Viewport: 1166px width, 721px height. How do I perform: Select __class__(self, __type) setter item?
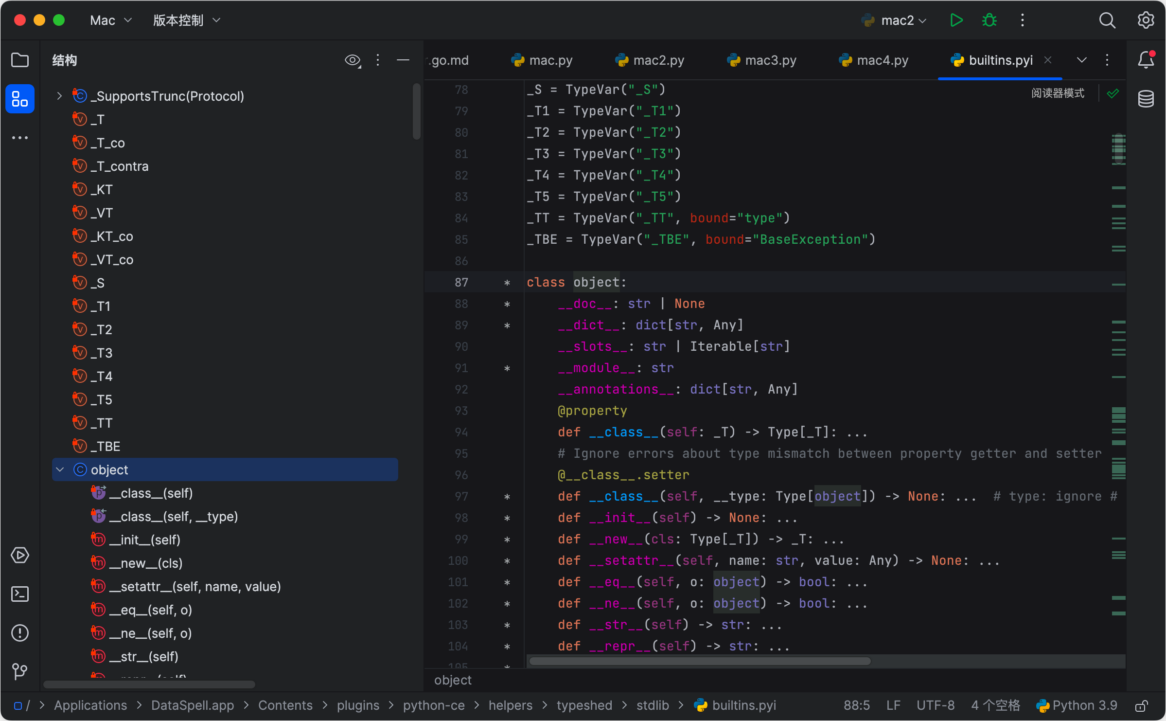click(x=173, y=517)
